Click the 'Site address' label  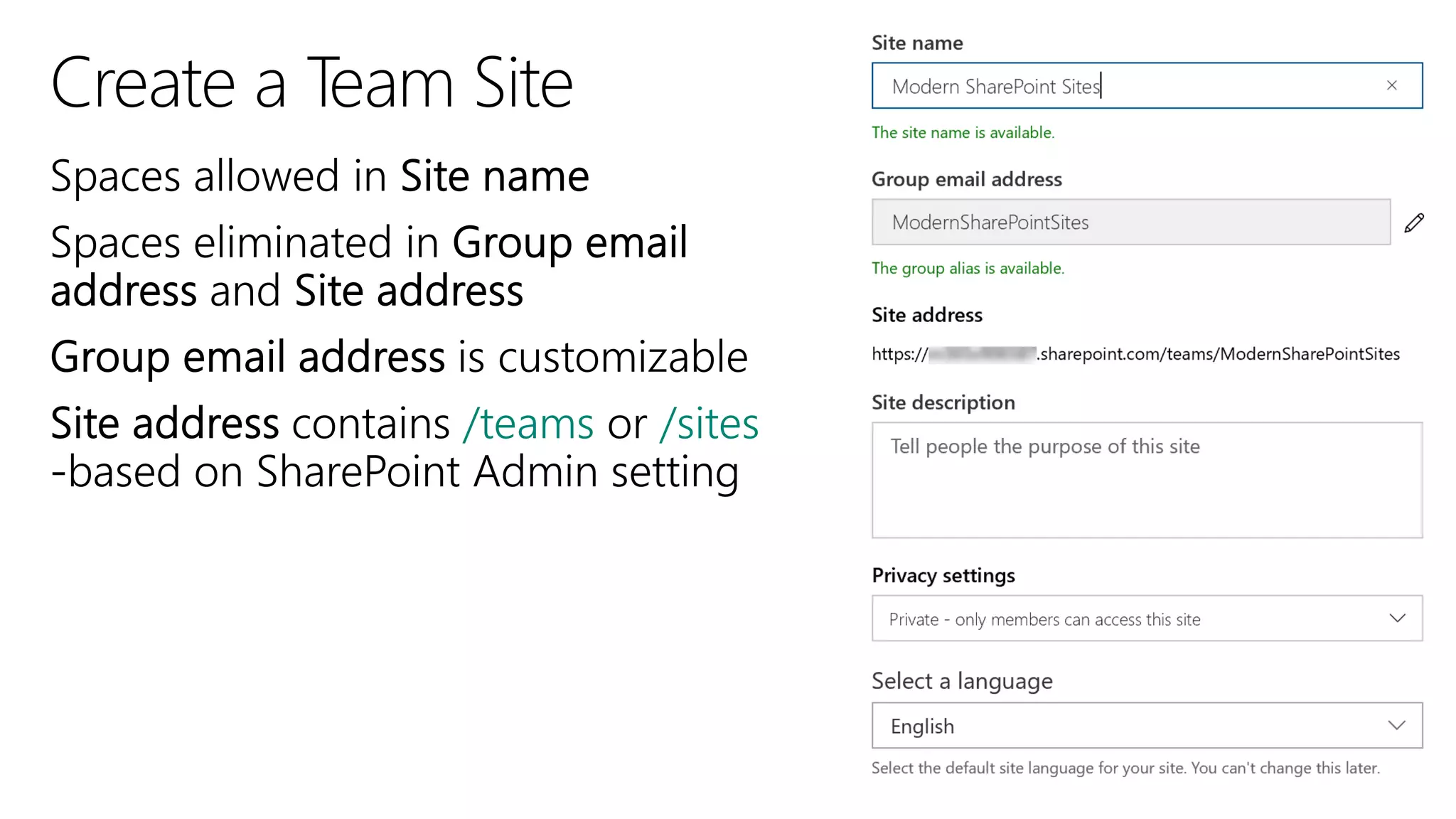pyautogui.click(x=927, y=315)
